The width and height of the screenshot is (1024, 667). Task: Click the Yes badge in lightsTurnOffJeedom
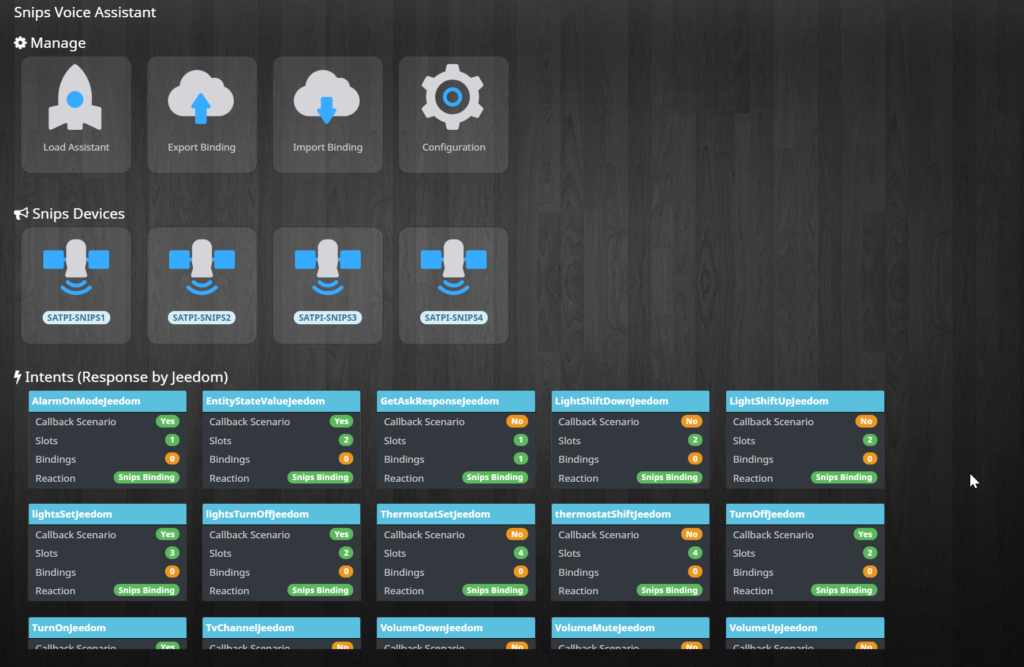coord(342,534)
